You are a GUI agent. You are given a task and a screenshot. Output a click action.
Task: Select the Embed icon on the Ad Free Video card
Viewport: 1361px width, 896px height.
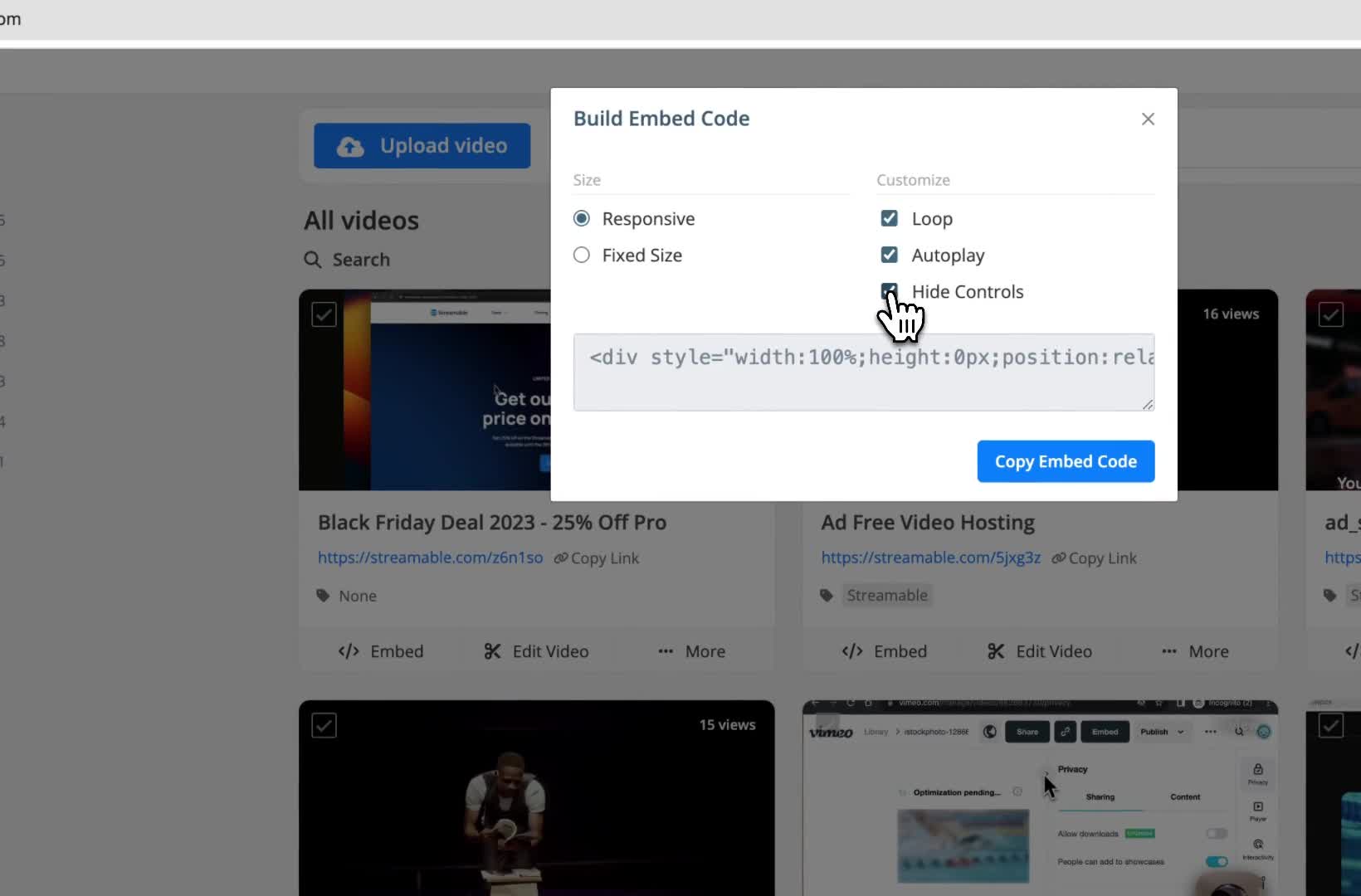[853, 651]
